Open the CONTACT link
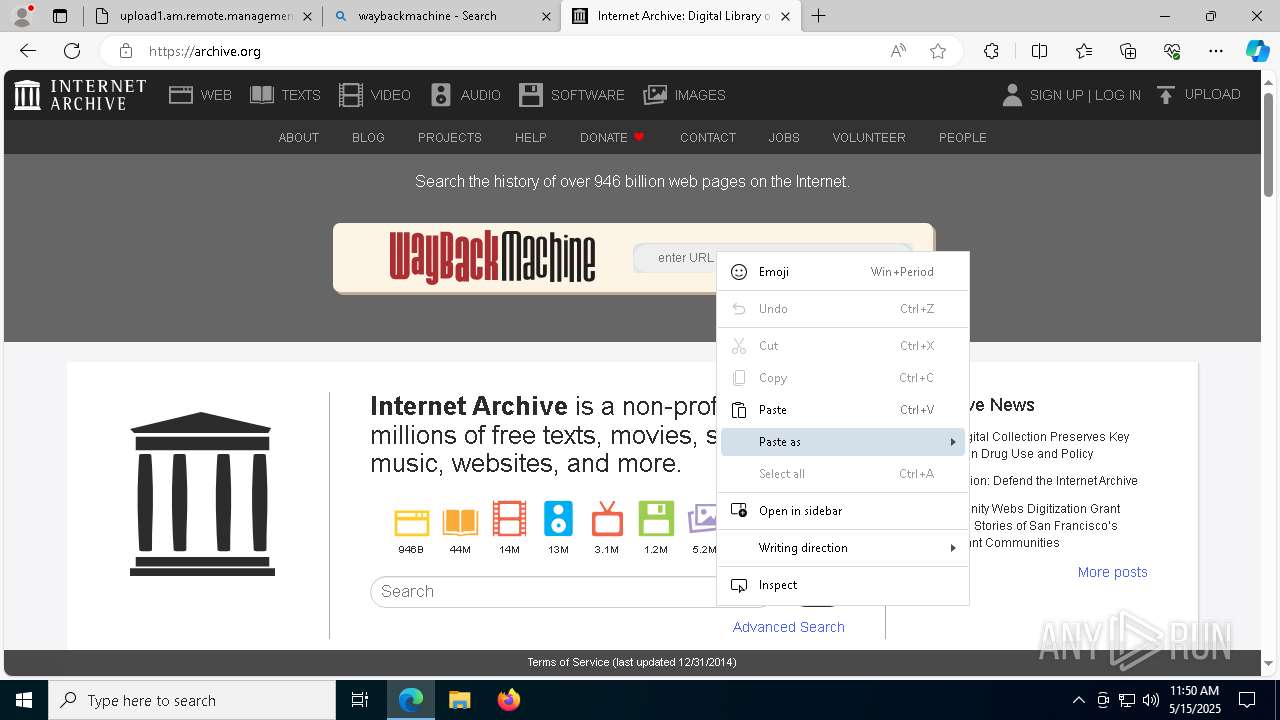The height and width of the screenshot is (720, 1280). [708, 138]
